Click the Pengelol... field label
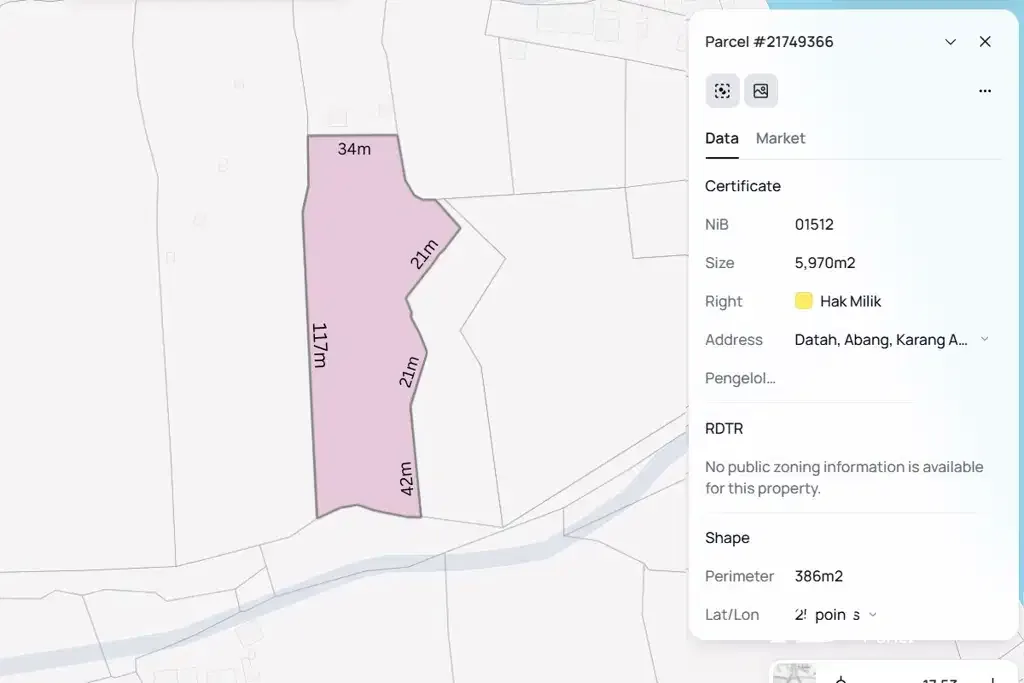 [x=740, y=378]
